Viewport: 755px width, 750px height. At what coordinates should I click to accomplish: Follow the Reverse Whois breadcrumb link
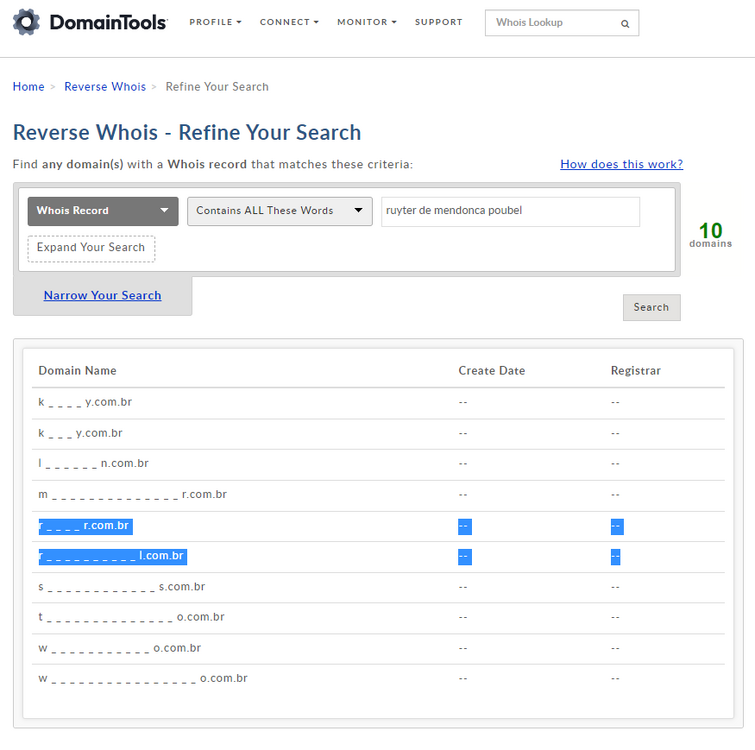[x=105, y=87]
